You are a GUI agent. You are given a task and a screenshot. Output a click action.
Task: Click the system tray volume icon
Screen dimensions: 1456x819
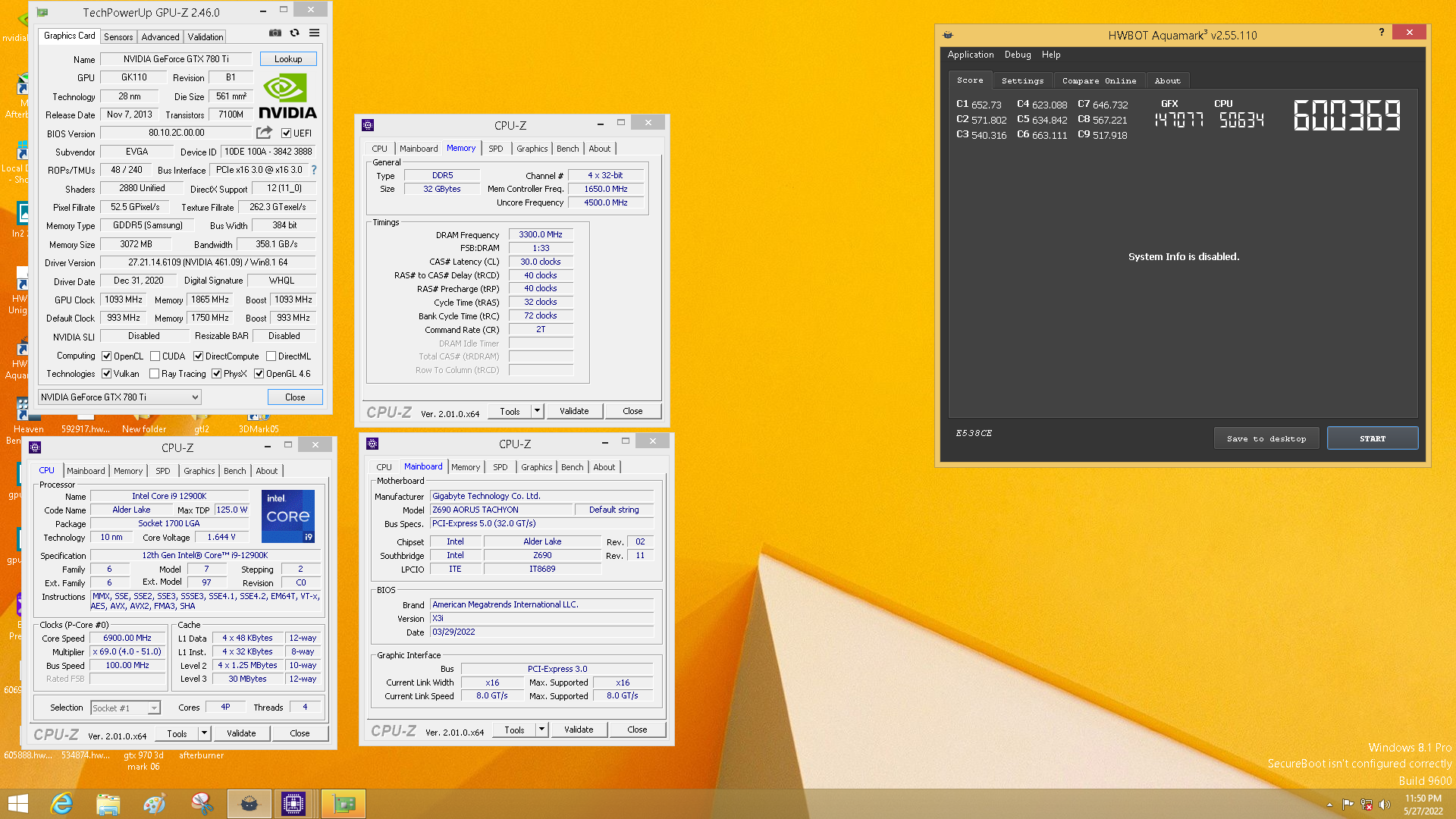coord(1385,805)
